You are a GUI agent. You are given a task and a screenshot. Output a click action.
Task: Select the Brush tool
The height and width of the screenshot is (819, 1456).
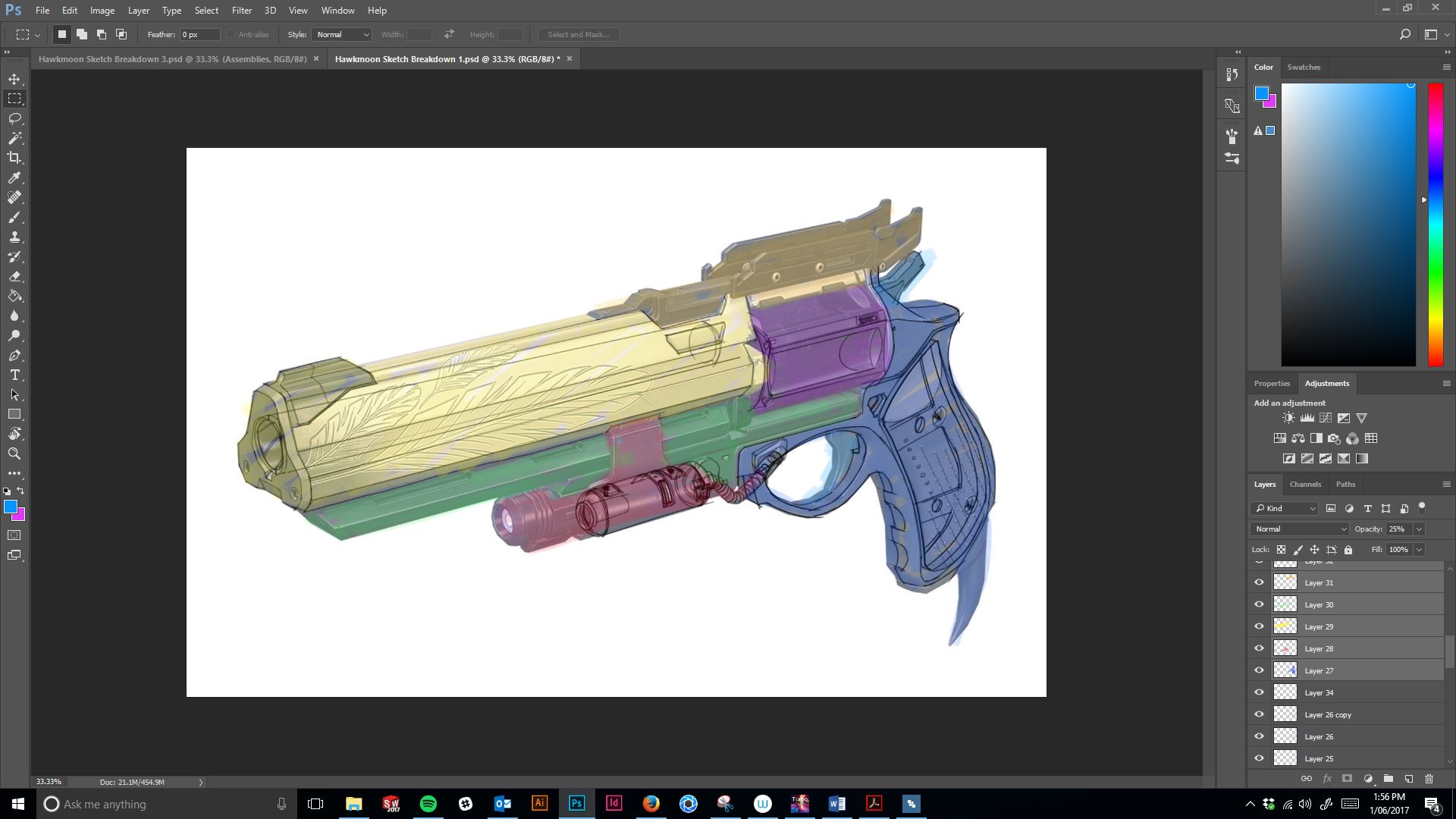point(14,217)
